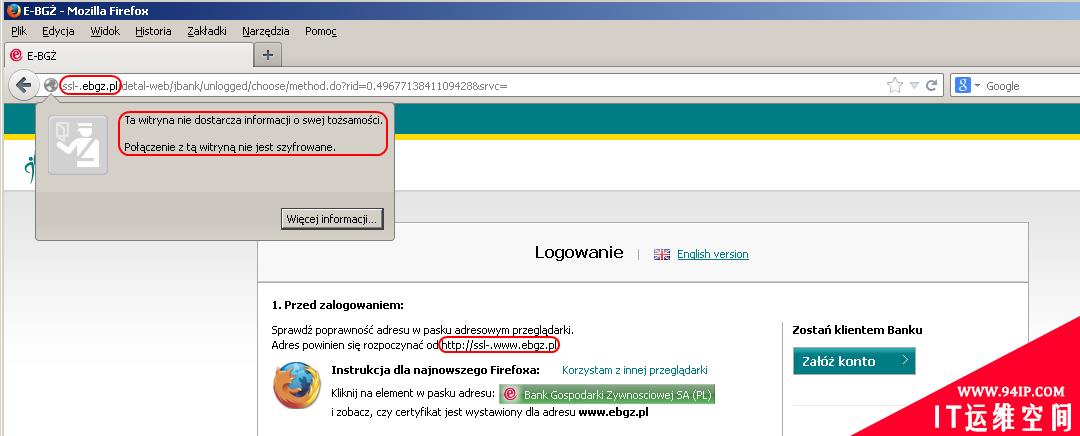This screenshot has width=1080, height=436.
Task: Open Korzystam z innej przeglądarki link
Action: 635,370
